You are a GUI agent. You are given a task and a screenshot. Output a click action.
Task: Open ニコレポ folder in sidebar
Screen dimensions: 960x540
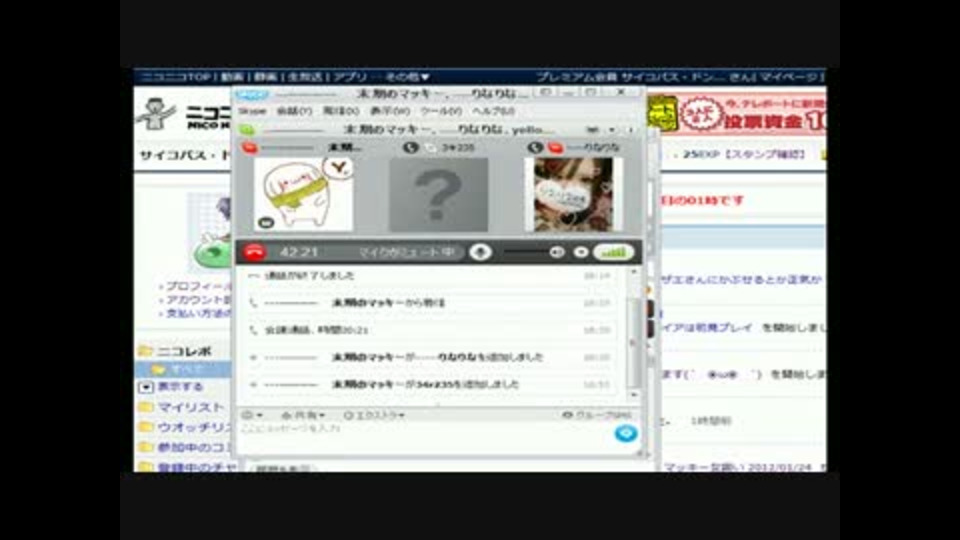(x=184, y=351)
